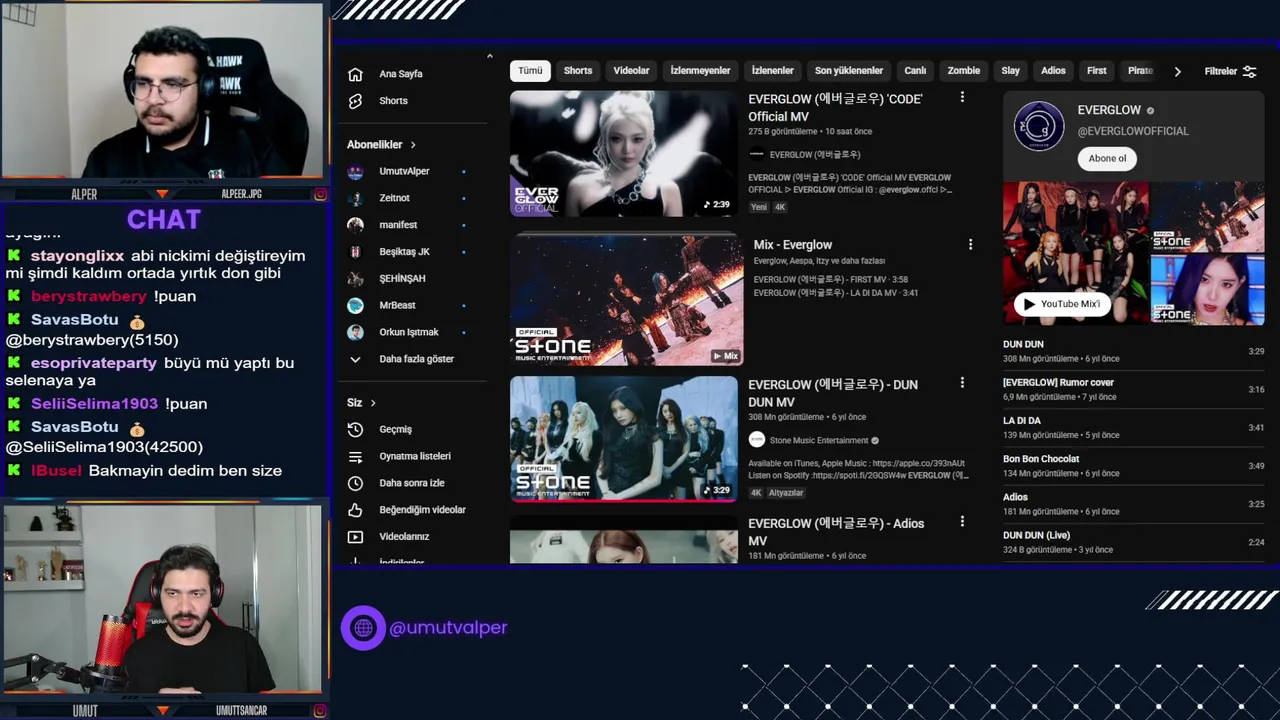Screen dimensions: 1280x720
Task: Expand Abonelikler section chevron
Action: click(412, 145)
